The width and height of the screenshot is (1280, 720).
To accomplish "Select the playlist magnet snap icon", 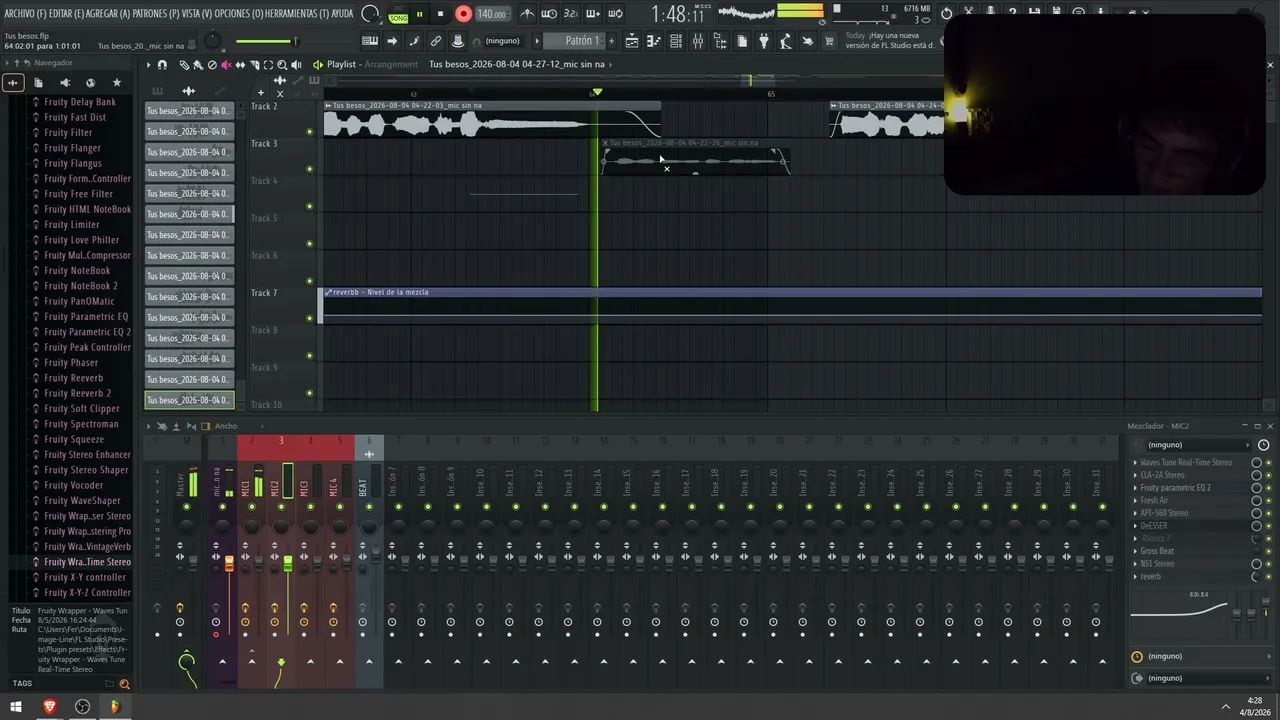I will point(162,65).
